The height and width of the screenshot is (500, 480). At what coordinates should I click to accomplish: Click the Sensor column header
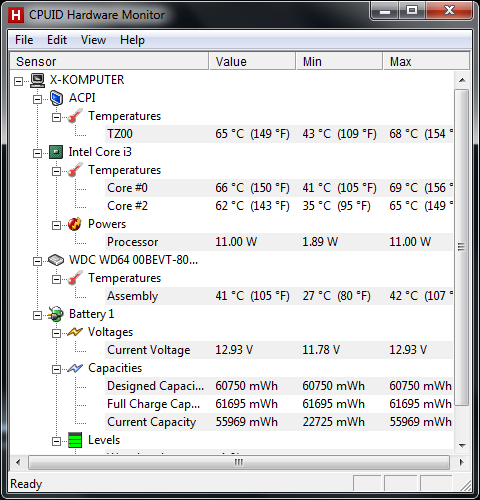pos(109,61)
